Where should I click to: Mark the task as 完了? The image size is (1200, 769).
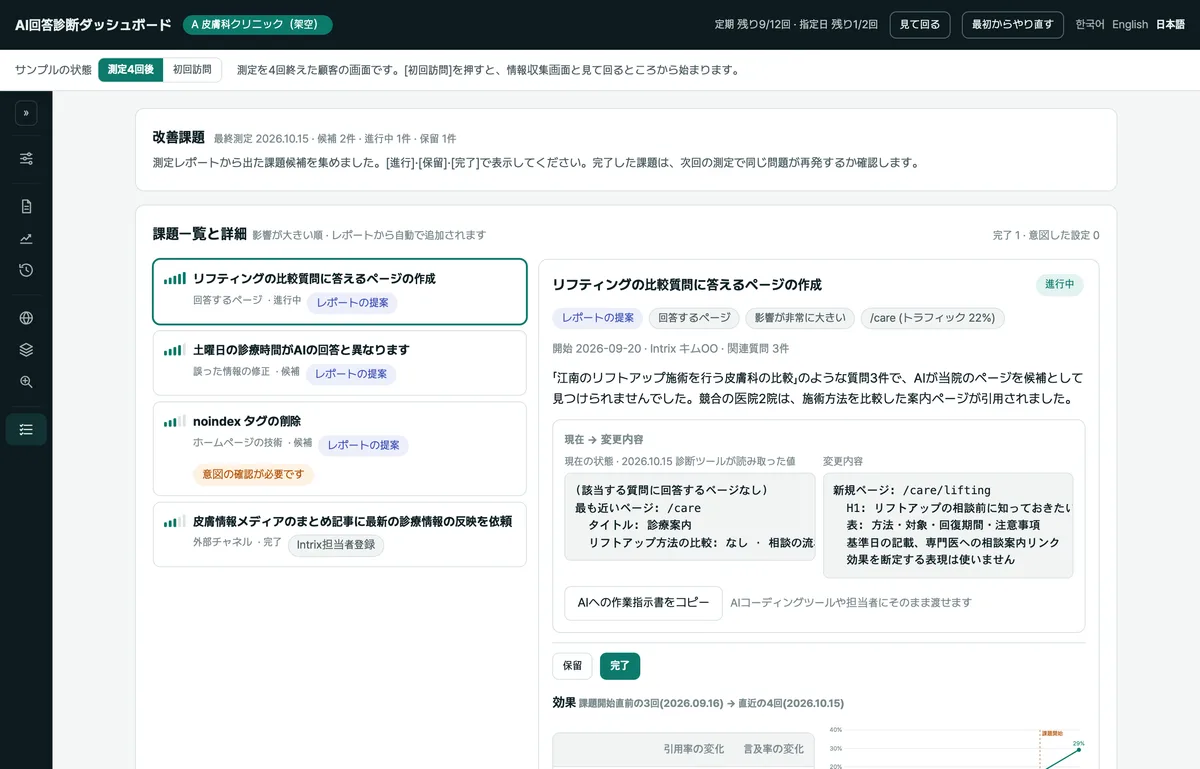click(x=620, y=666)
